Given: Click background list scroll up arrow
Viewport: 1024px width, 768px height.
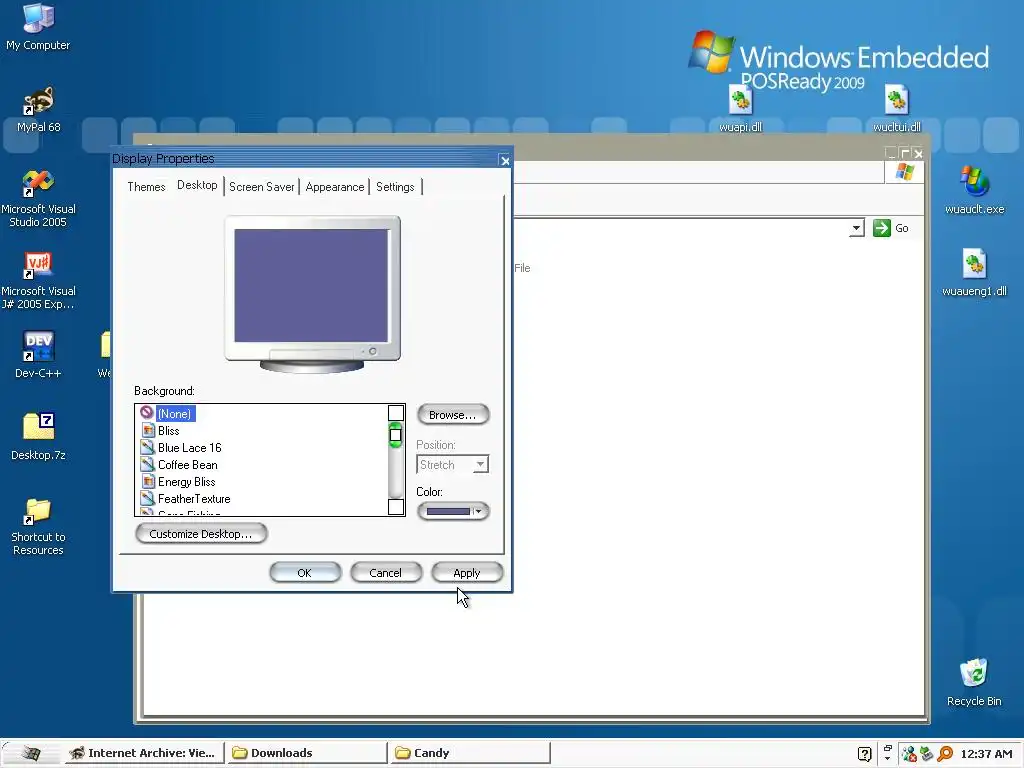Looking at the screenshot, I should tap(396, 413).
